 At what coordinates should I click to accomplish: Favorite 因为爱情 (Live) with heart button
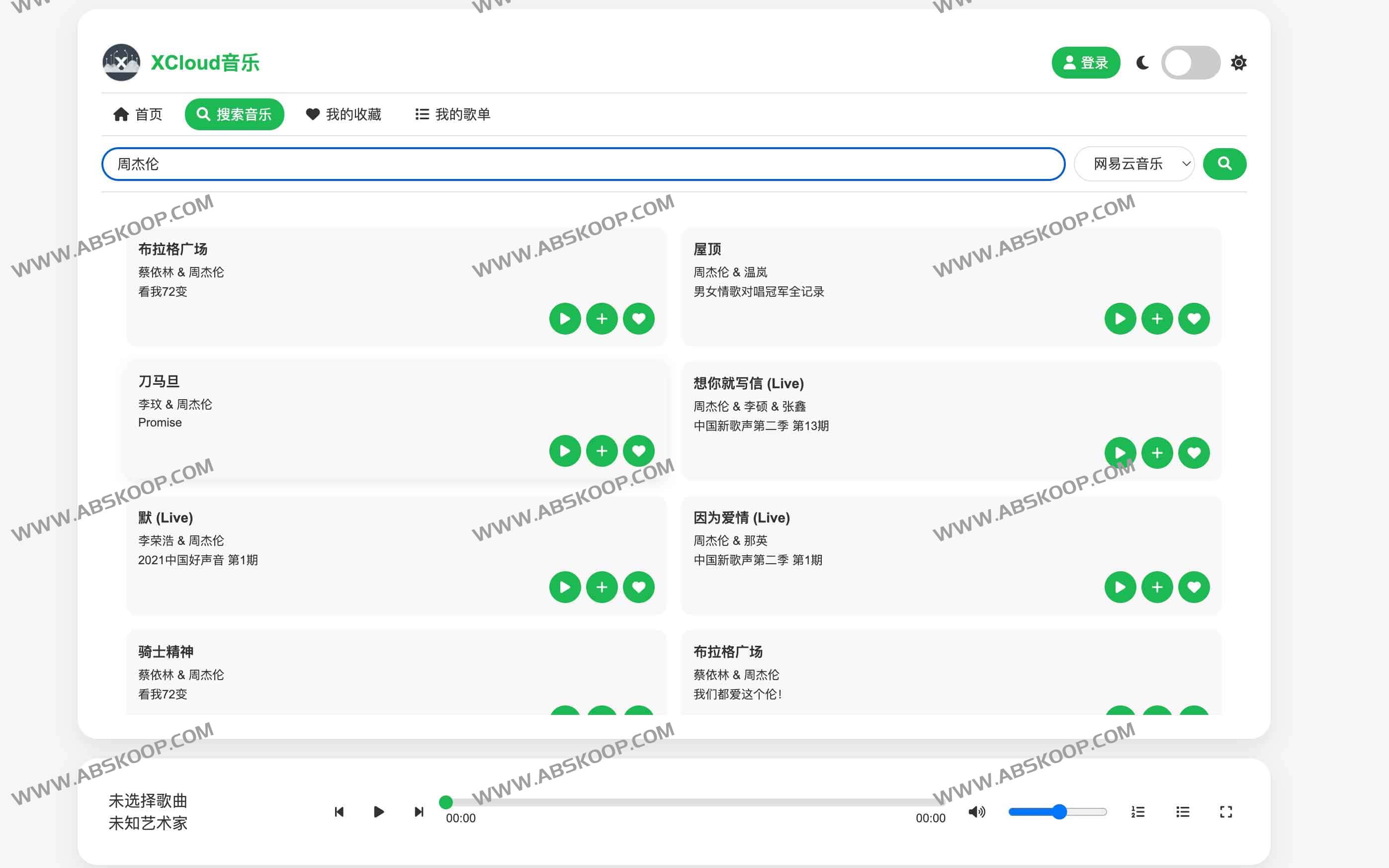tap(1195, 587)
